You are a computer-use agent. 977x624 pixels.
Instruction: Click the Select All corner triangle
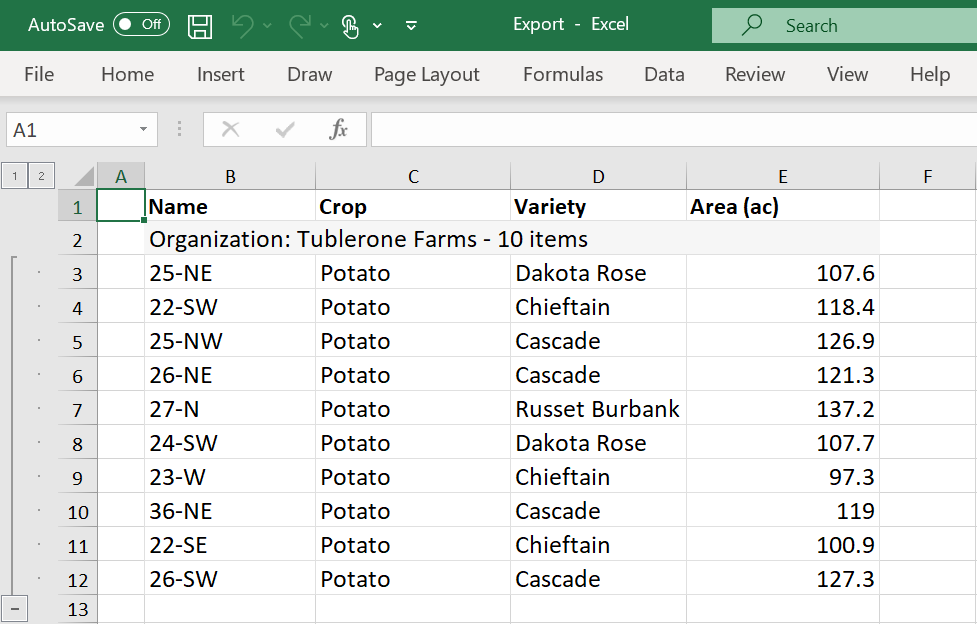point(84,176)
